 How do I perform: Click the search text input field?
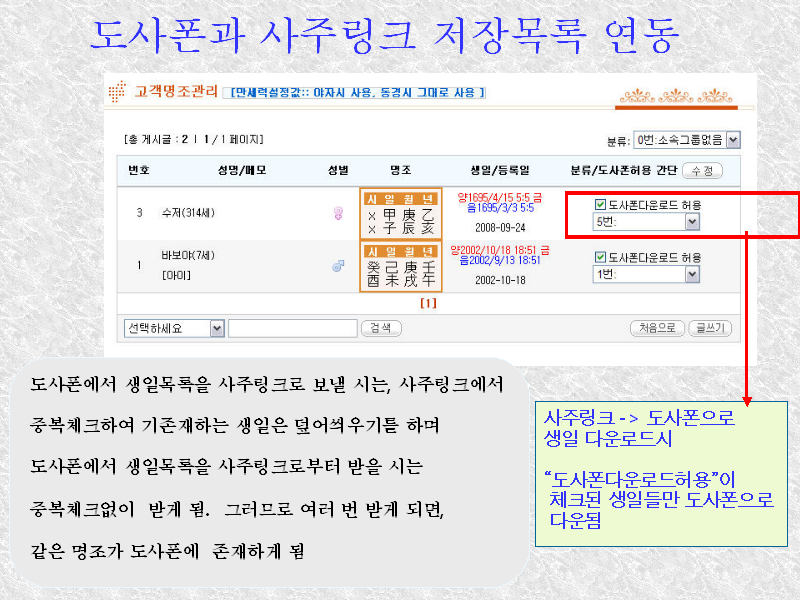(x=293, y=328)
